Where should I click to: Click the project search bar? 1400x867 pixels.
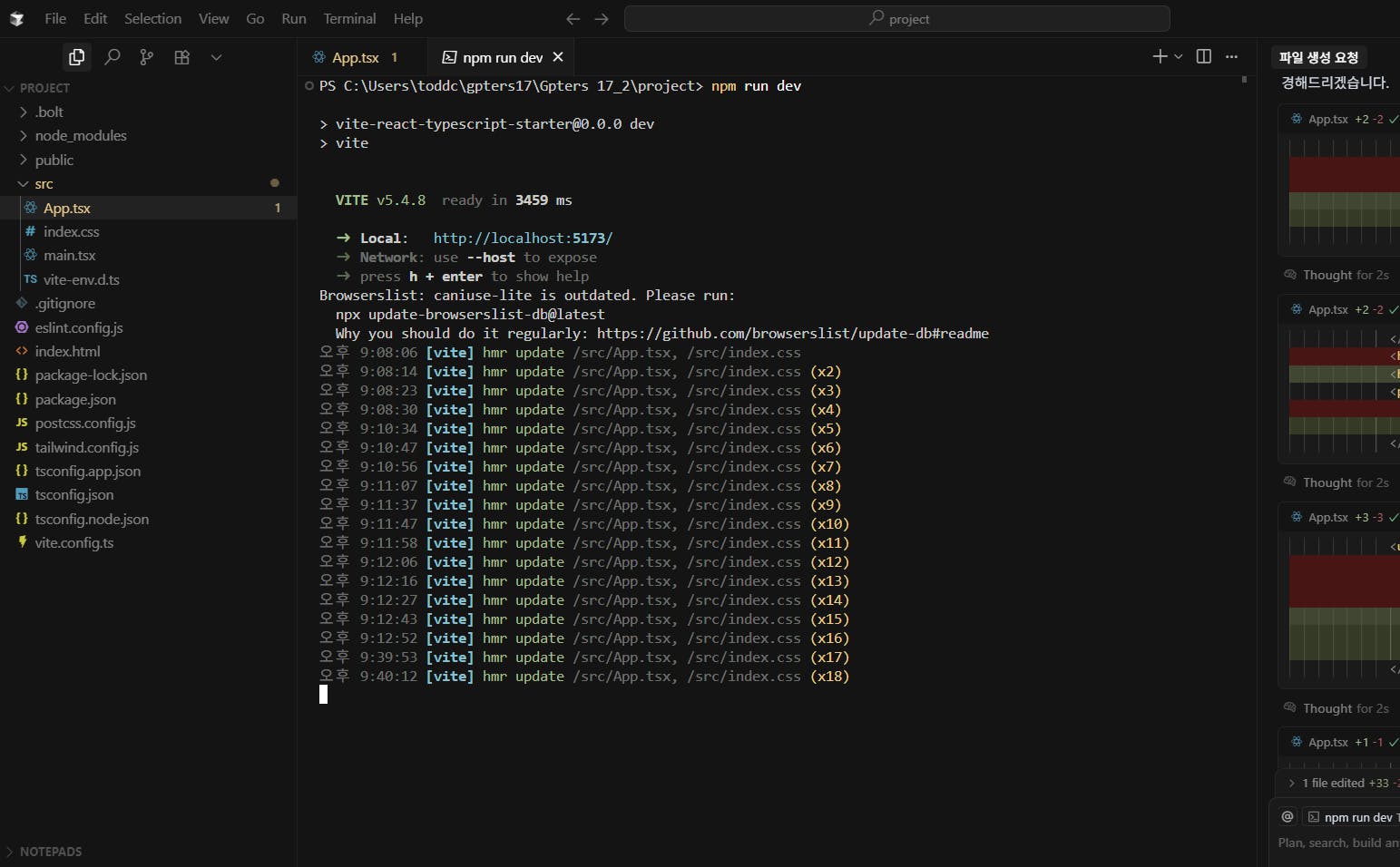(896, 18)
